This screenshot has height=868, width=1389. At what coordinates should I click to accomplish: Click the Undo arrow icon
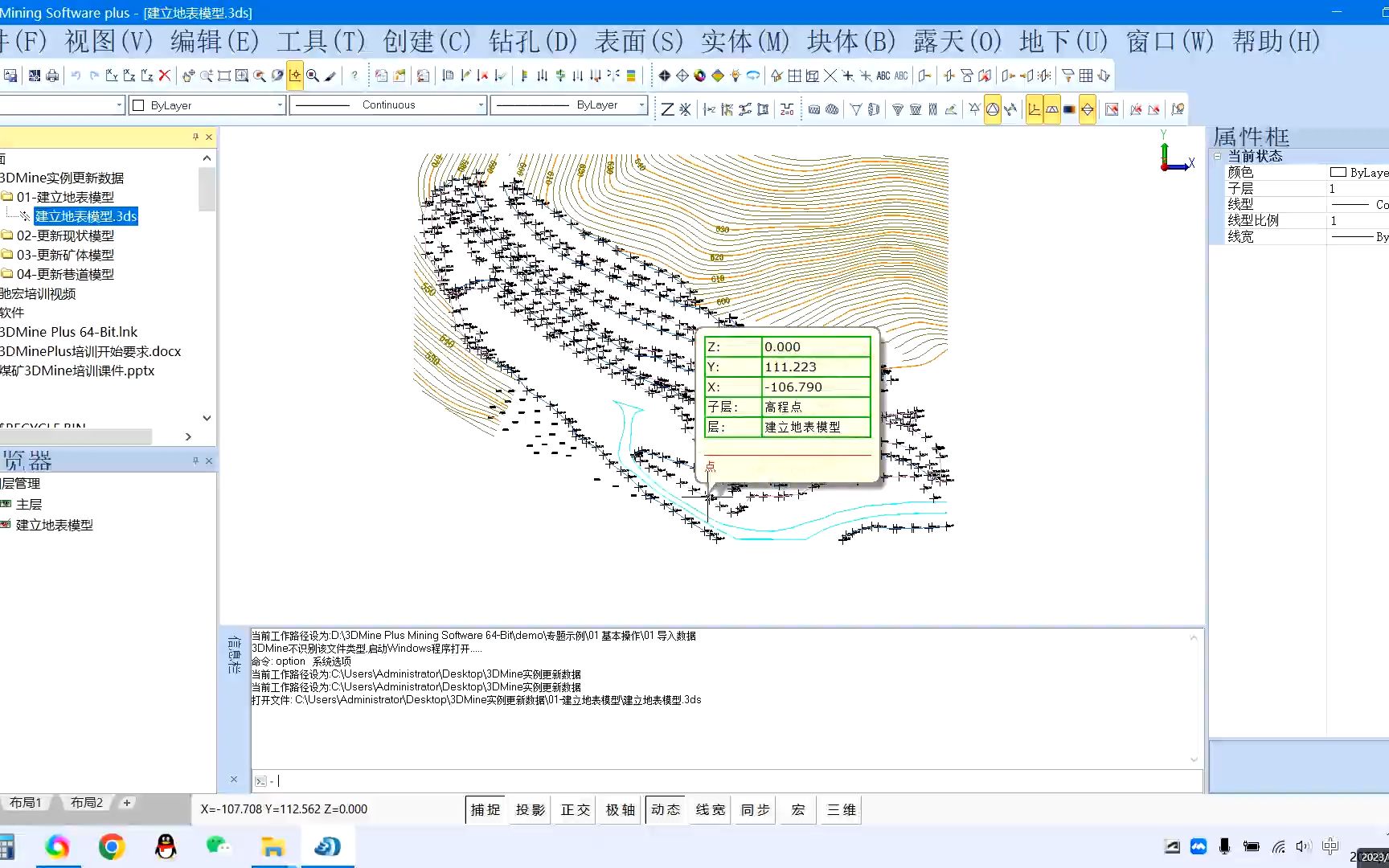point(76,76)
